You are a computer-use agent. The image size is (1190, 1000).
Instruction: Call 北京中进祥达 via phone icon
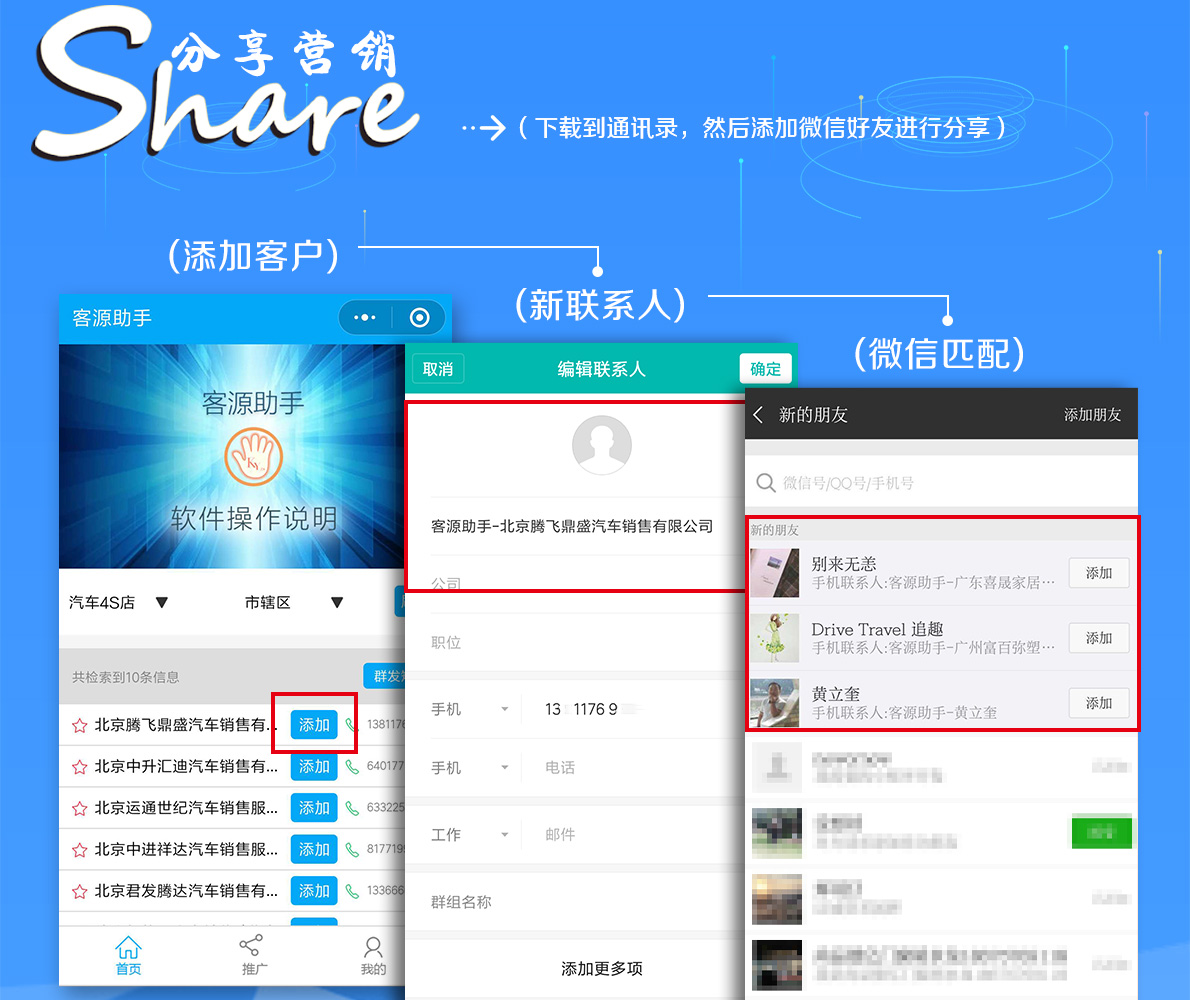[351, 850]
